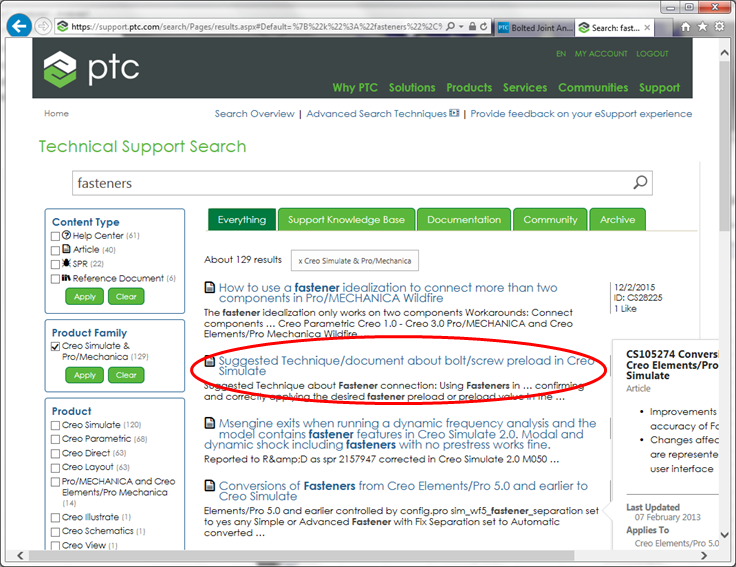The height and width of the screenshot is (567, 736).
Task: Open the Products menu
Action: [x=469, y=88]
